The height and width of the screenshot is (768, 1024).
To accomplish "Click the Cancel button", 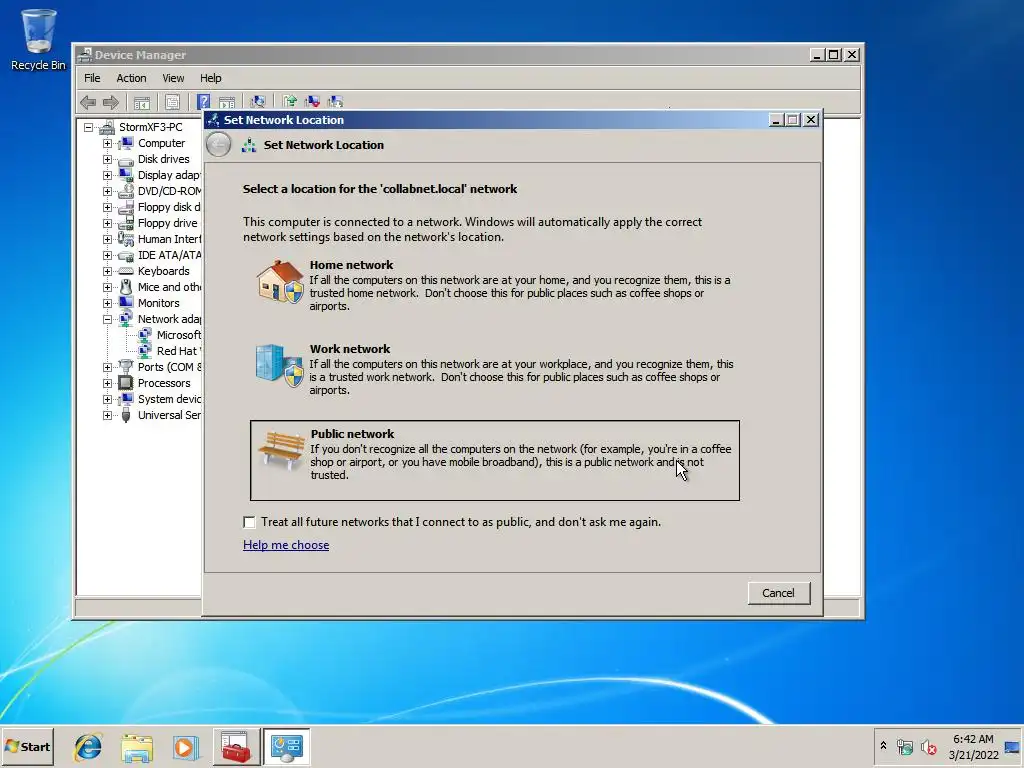I will tap(778, 593).
